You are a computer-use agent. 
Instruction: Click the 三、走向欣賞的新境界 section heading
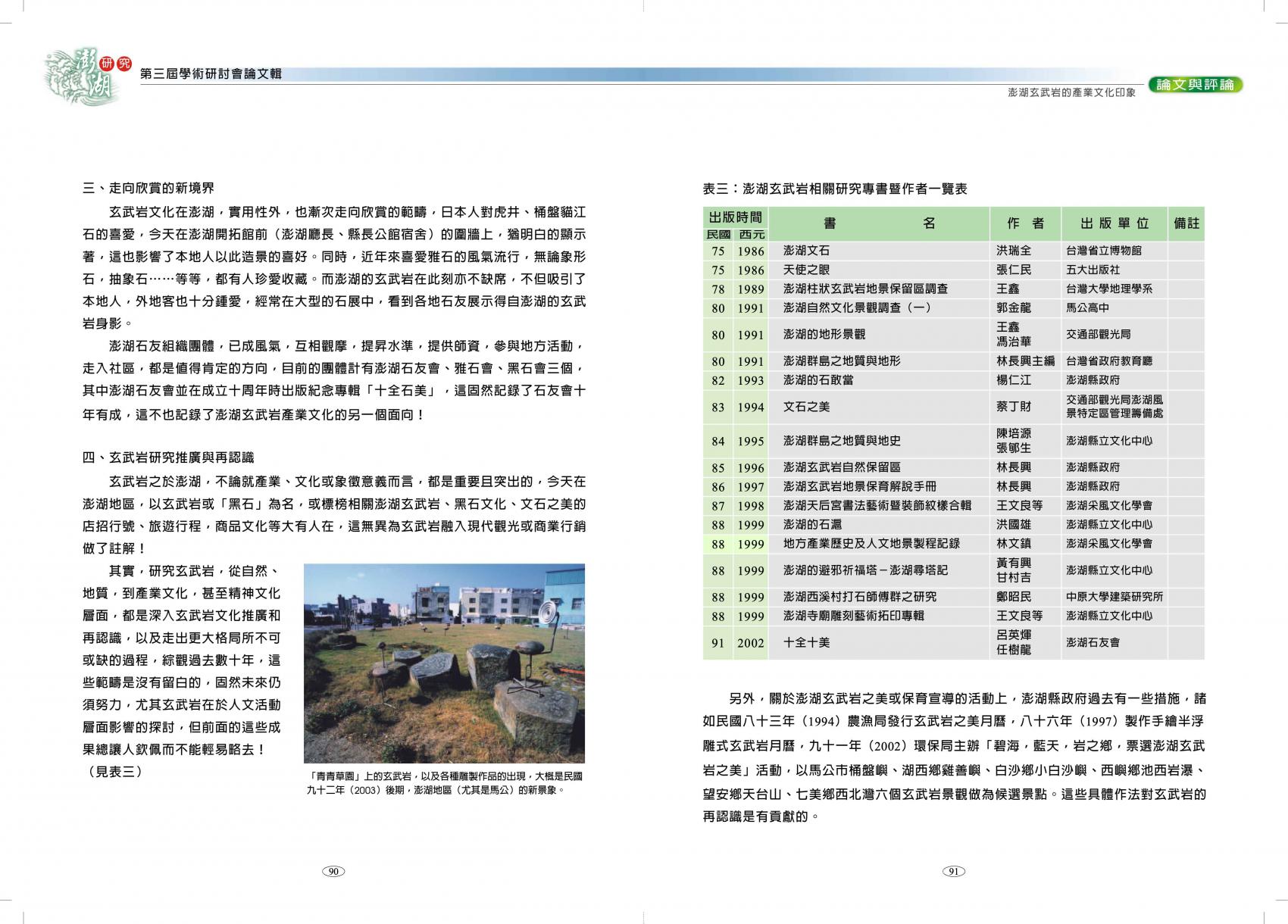coord(148,188)
